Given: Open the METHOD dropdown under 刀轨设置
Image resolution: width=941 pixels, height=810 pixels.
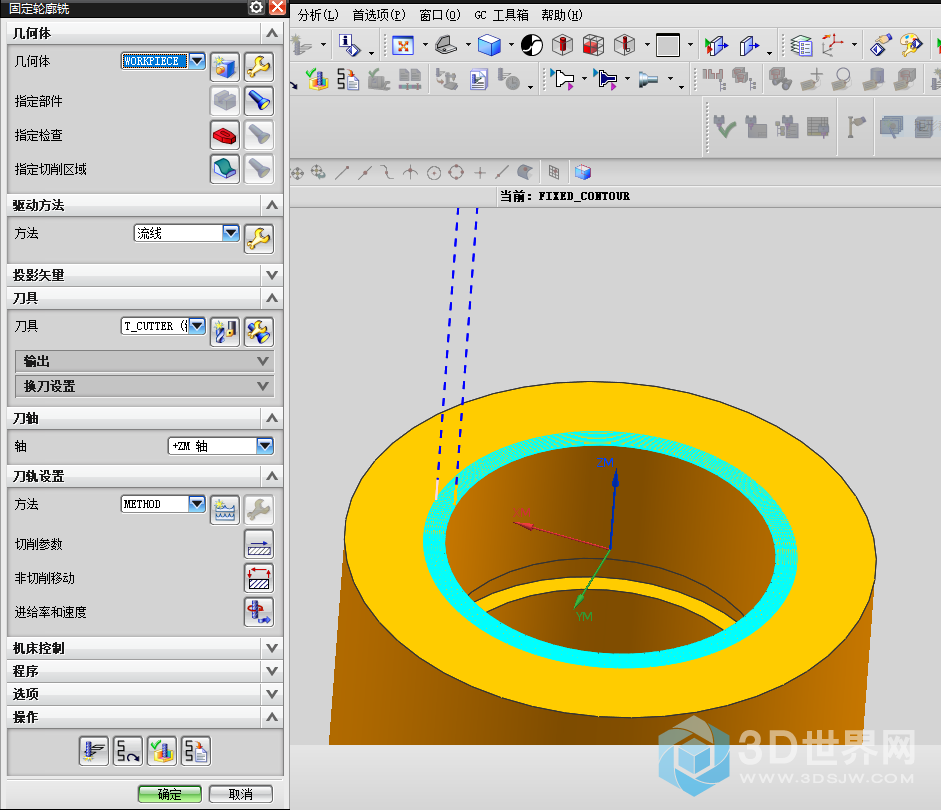Looking at the screenshot, I should [x=197, y=504].
